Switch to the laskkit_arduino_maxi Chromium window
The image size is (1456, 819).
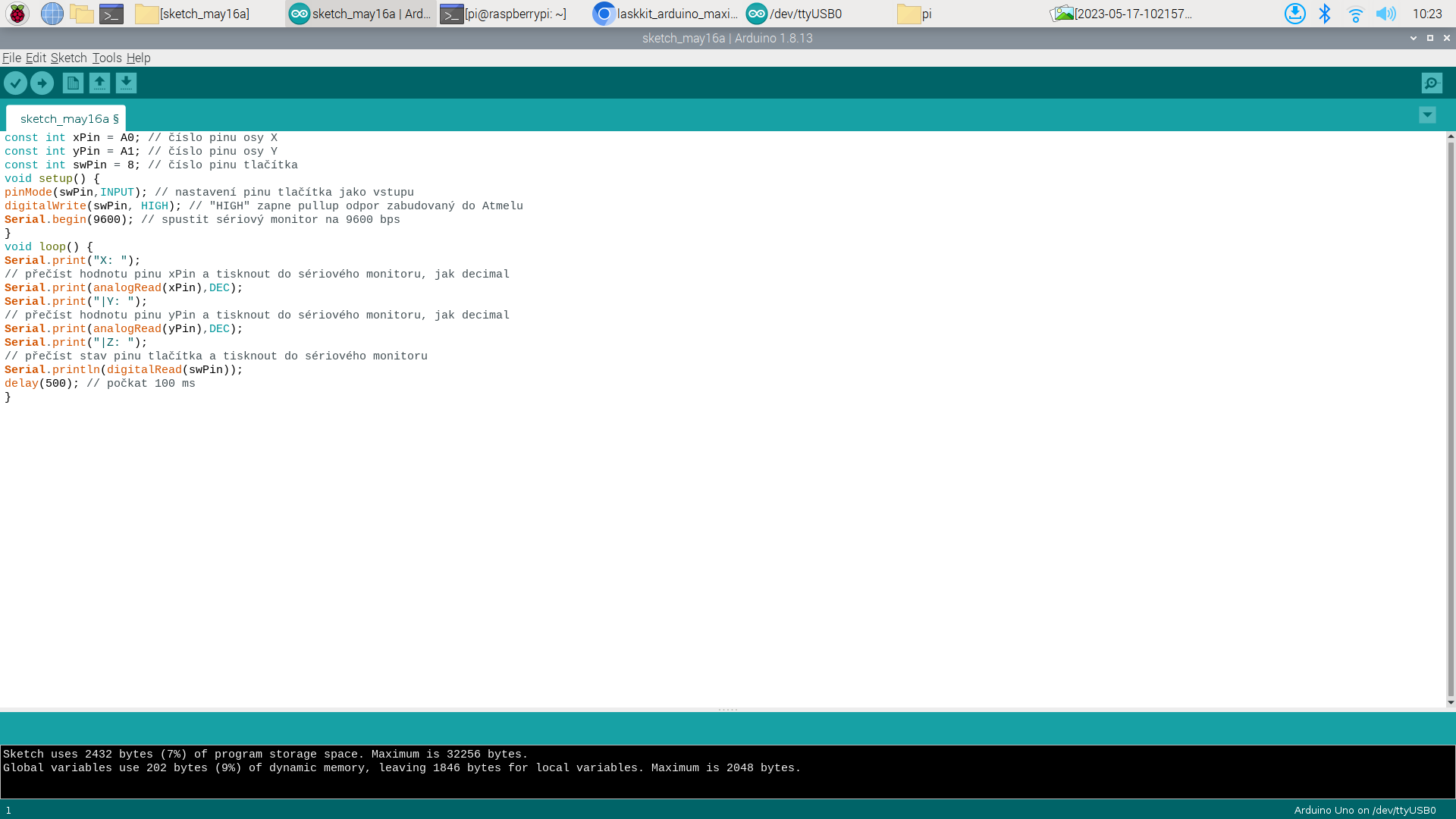[665, 14]
